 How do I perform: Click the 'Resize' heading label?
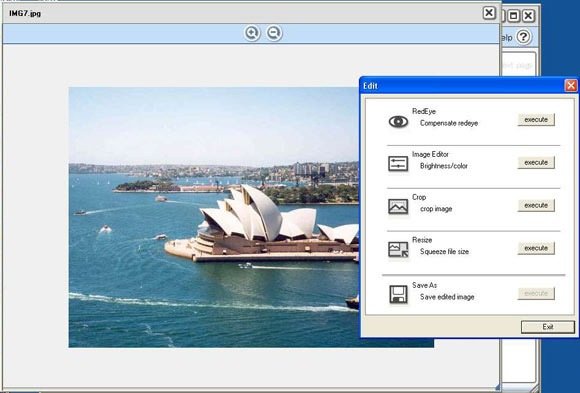422,240
